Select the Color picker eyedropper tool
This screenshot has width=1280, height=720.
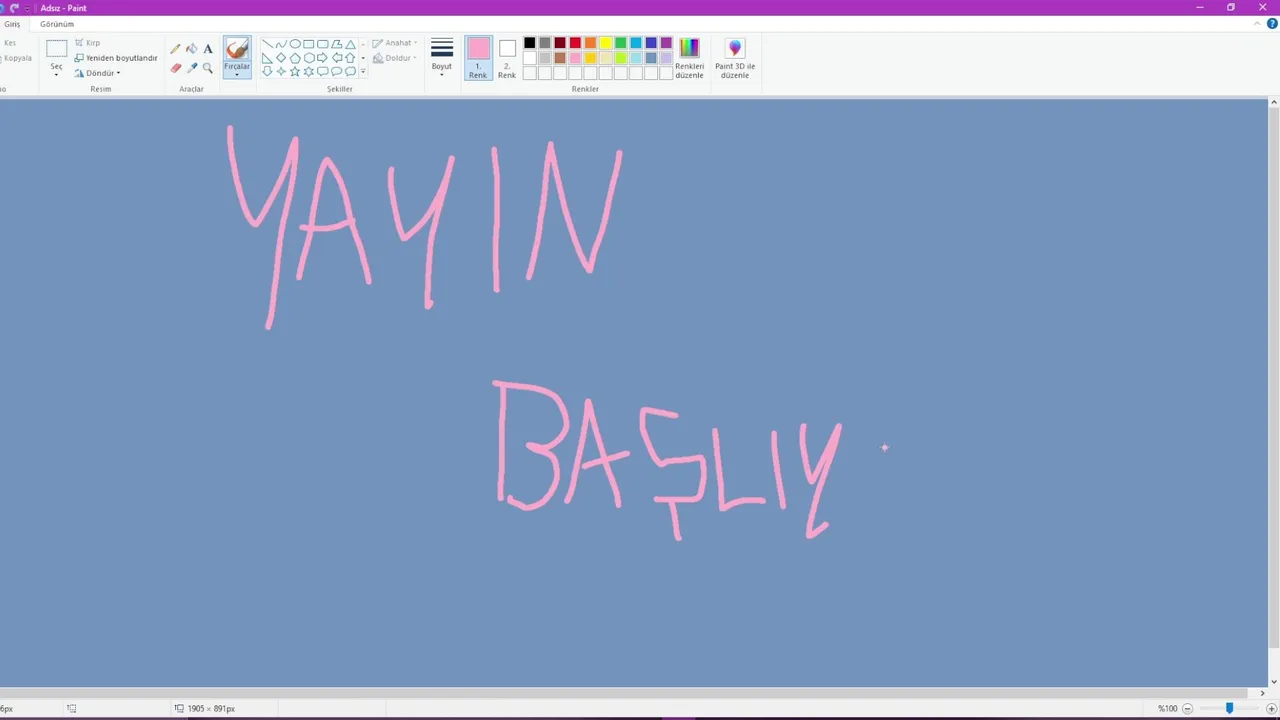(192, 68)
